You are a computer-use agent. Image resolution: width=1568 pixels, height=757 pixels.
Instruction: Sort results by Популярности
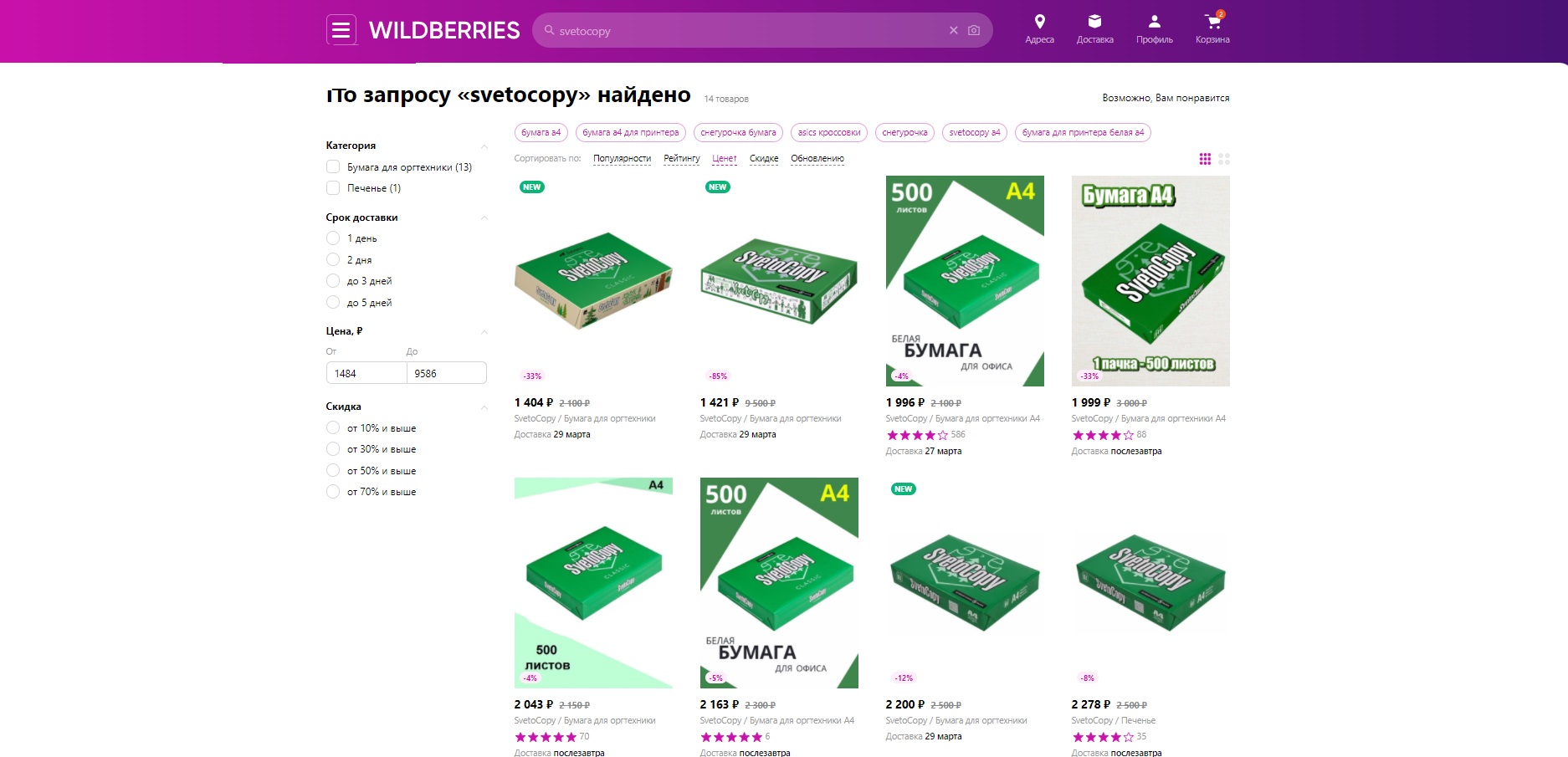[x=622, y=159]
